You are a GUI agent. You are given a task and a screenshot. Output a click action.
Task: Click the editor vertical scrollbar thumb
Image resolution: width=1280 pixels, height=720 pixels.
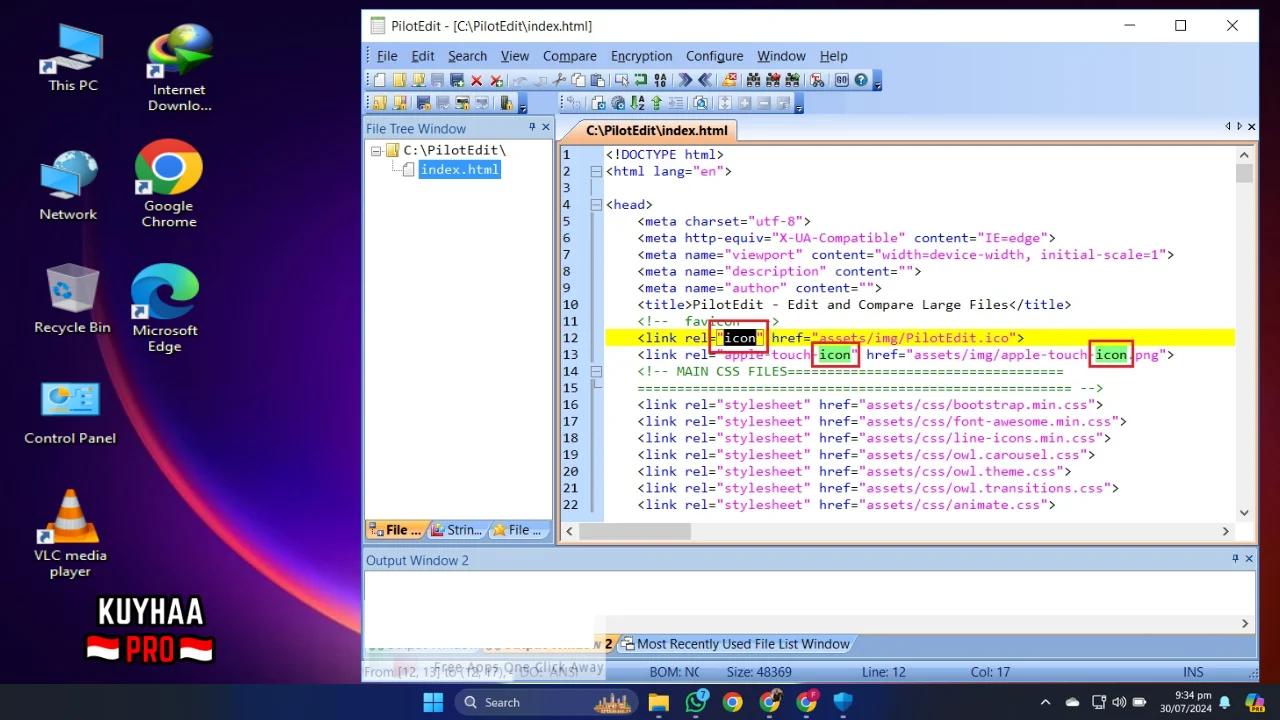click(x=1244, y=174)
